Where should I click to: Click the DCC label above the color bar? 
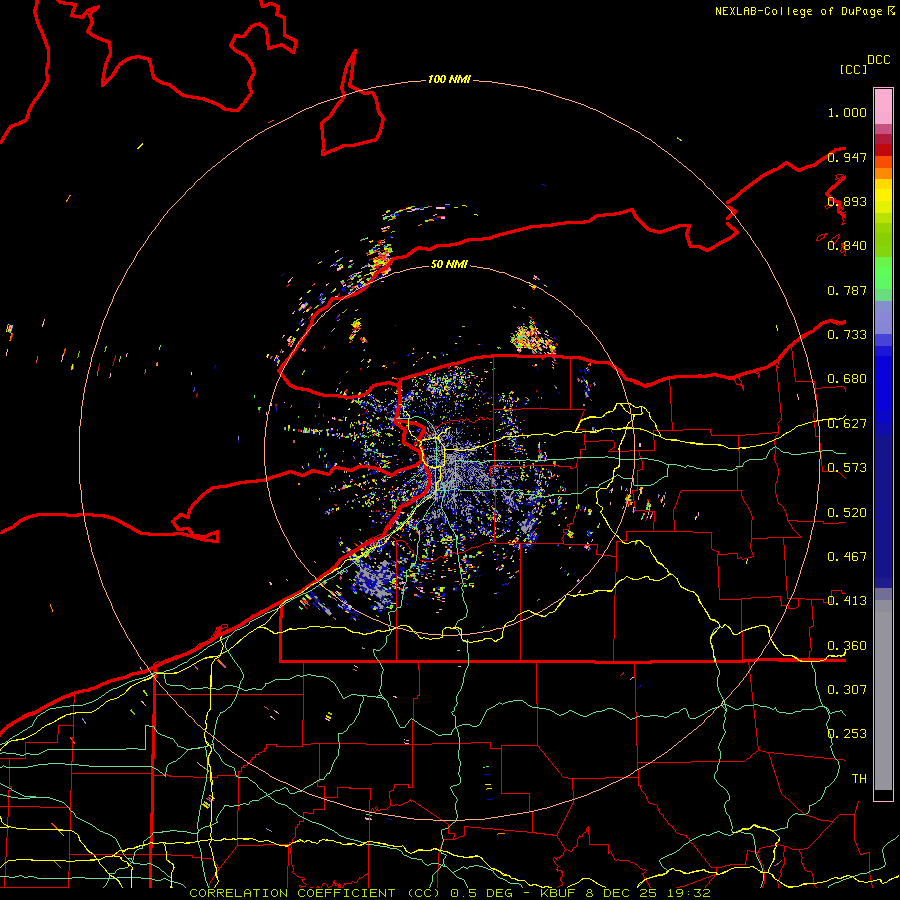pos(879,60)
